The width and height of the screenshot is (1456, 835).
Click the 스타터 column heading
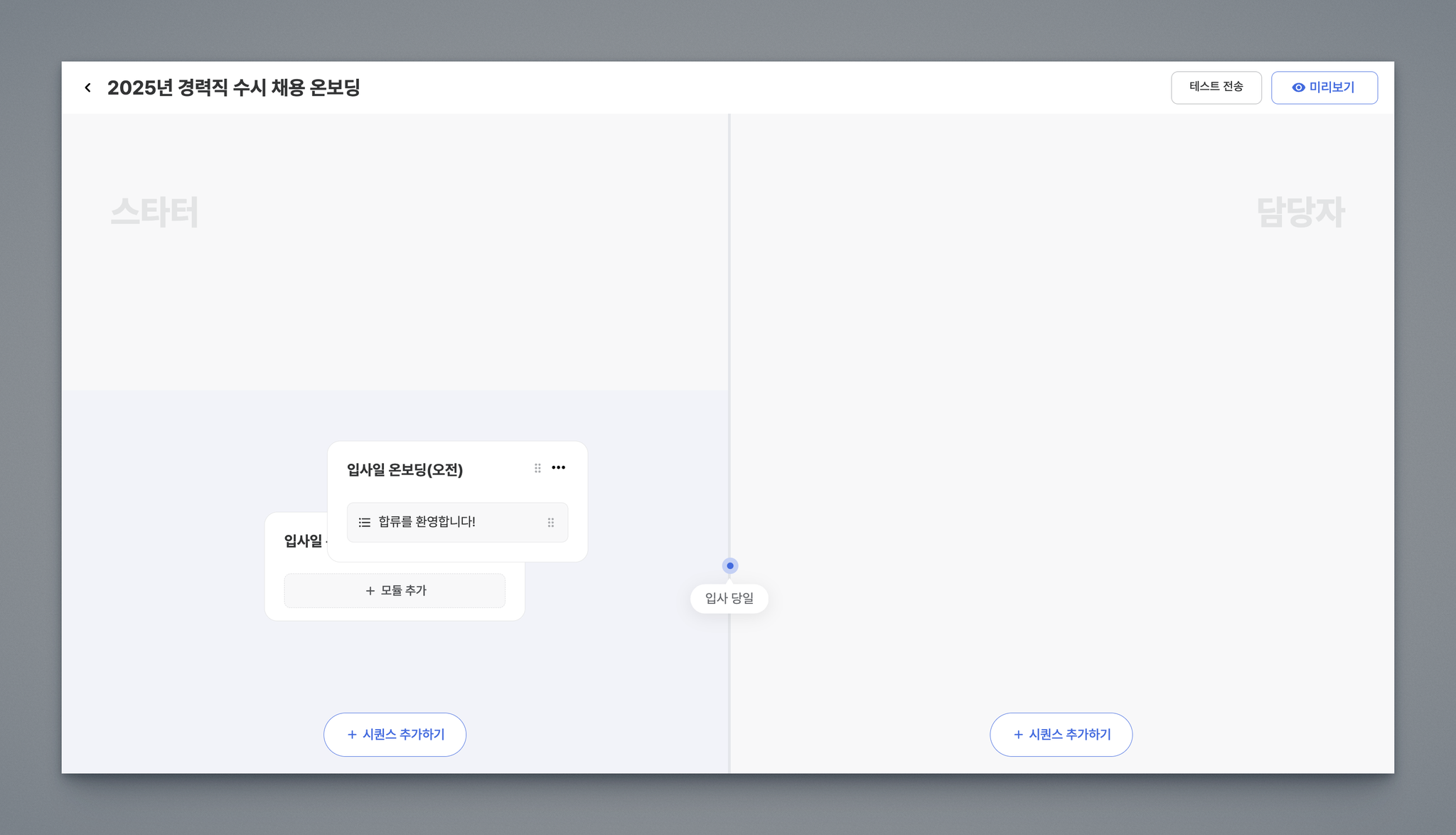[154, 212]
